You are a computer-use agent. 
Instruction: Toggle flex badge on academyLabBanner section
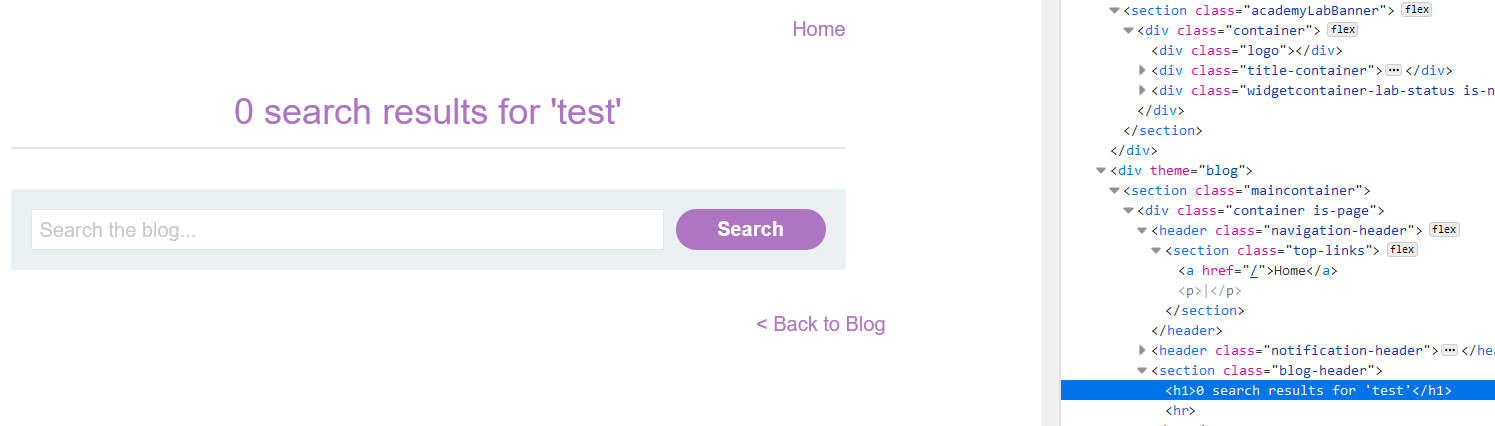click(1416, 10)
